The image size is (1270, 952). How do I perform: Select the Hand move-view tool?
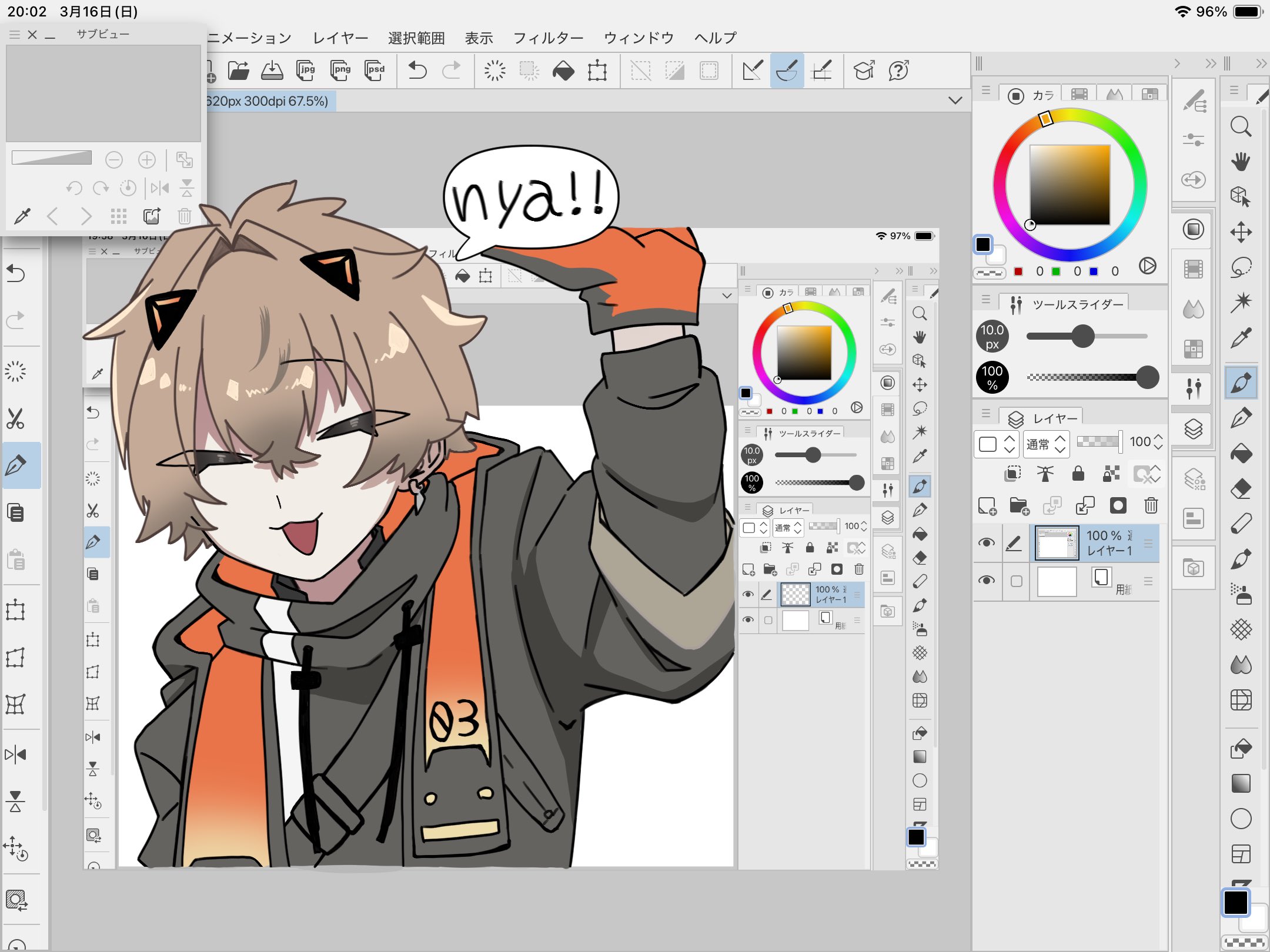pos(1241,162)
